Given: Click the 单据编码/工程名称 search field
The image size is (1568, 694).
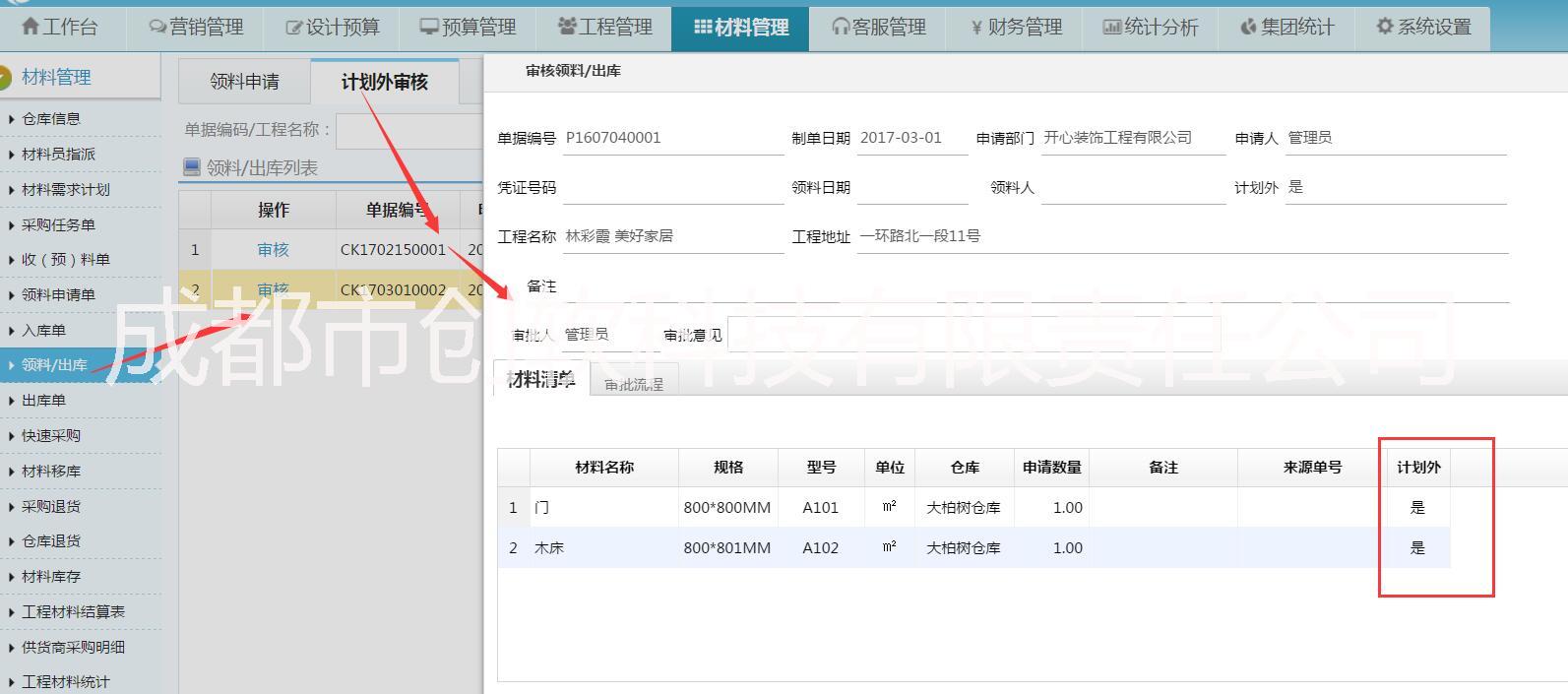Looking at the screenshot, I should [409, 130].
